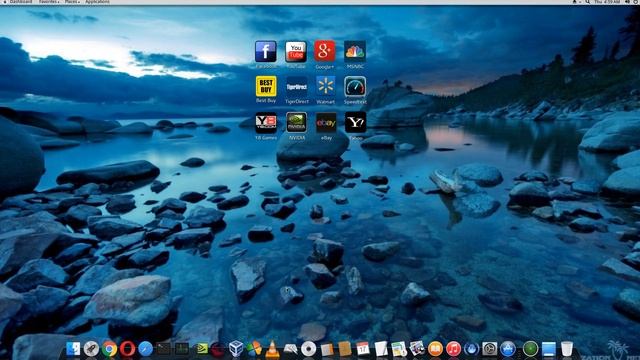This screenshot has height=360, width=640.
Task: Open the Windows flag icon in dock
Action: [x=254, y=349]
